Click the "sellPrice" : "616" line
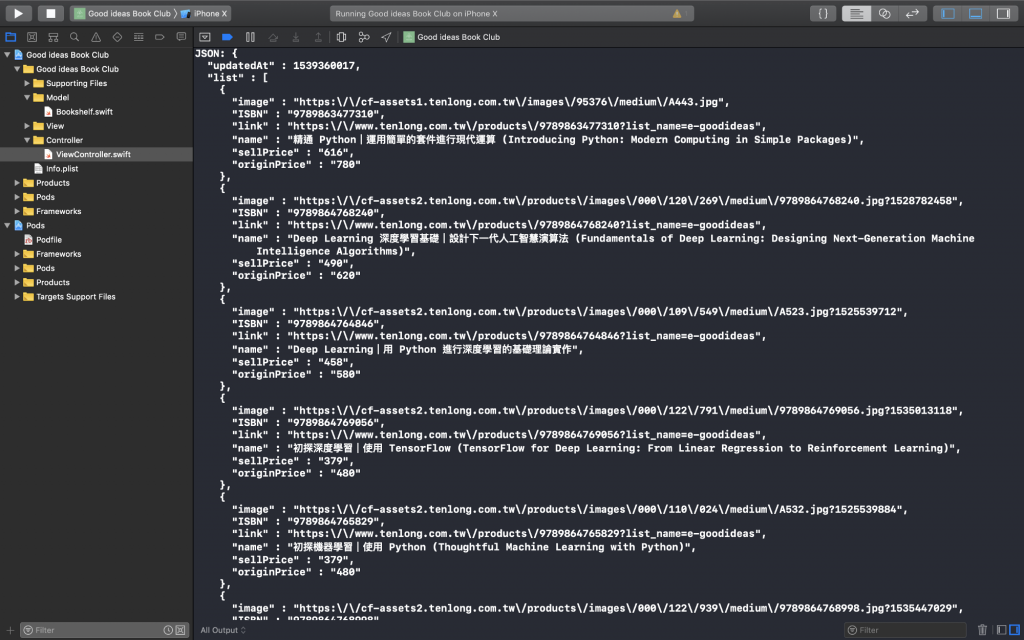The height and width of the screenshot is (640, 1024). coord(293,152)
